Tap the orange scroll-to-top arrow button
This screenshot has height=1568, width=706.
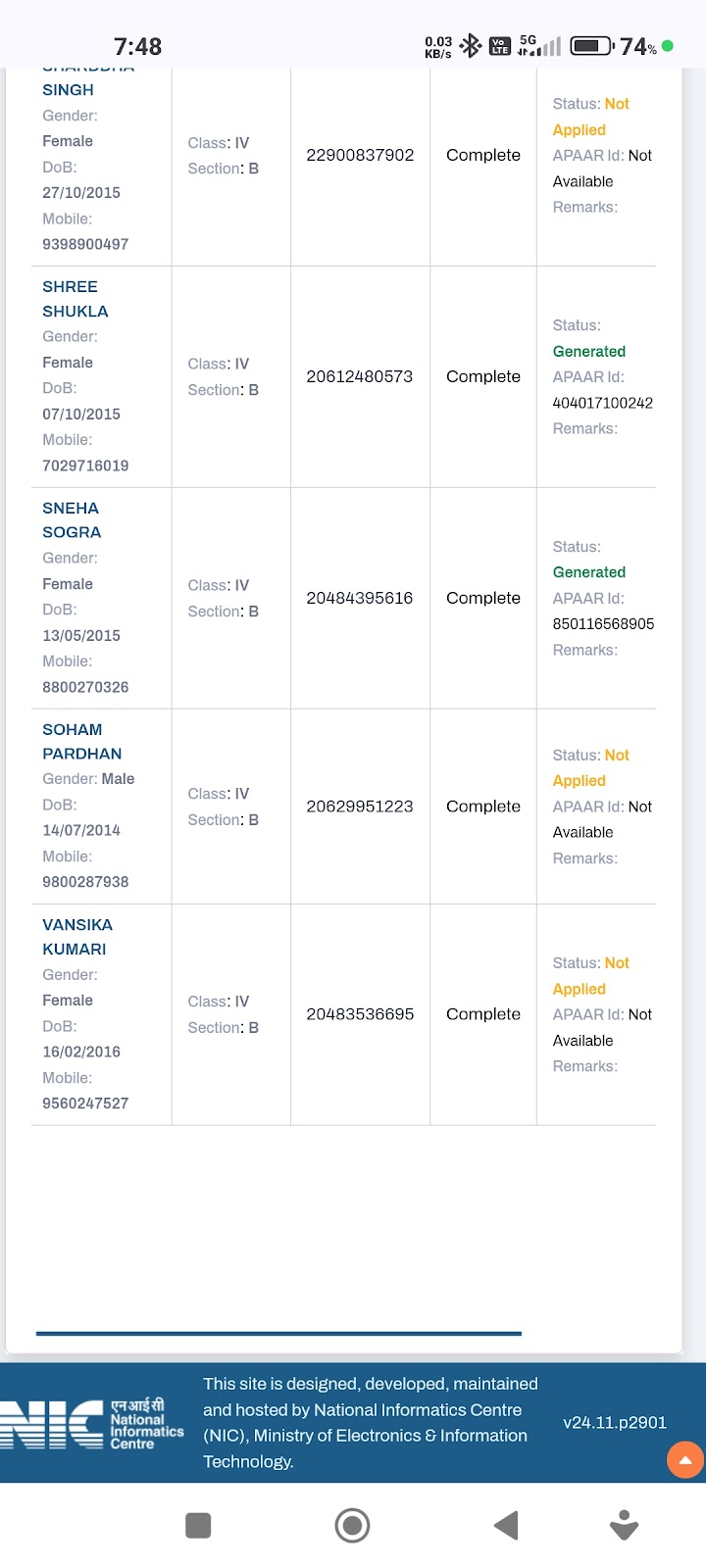click(685, 1460)
